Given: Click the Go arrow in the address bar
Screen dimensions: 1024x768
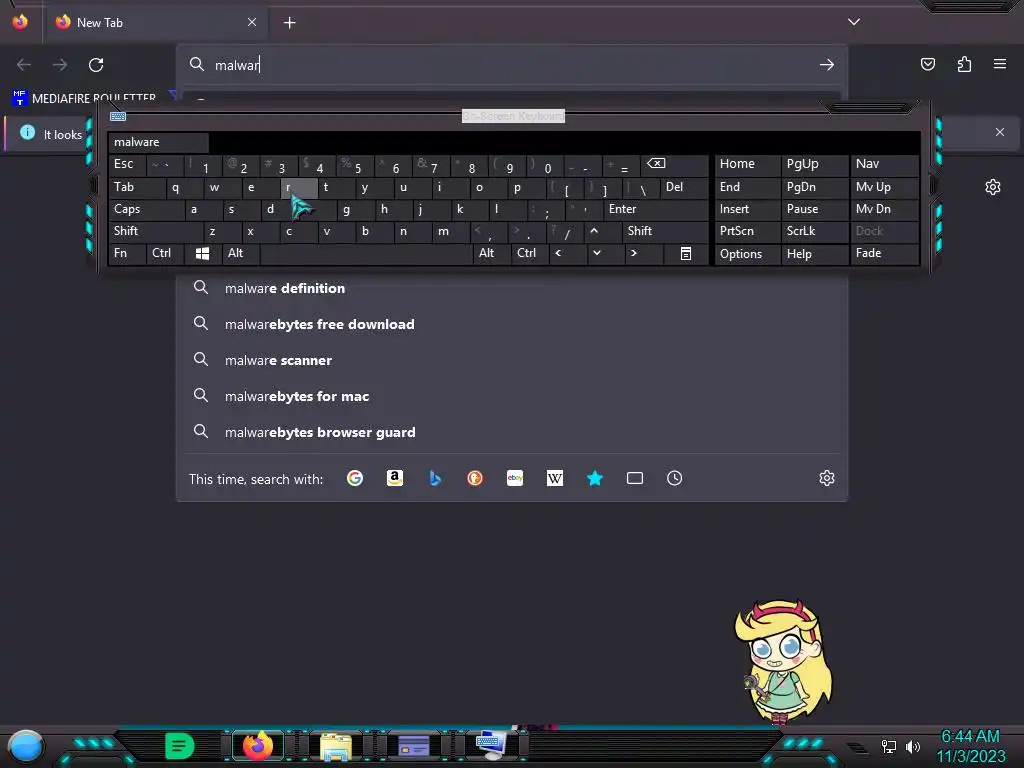Looking at the screenshot, I should [x=826, y=65].
